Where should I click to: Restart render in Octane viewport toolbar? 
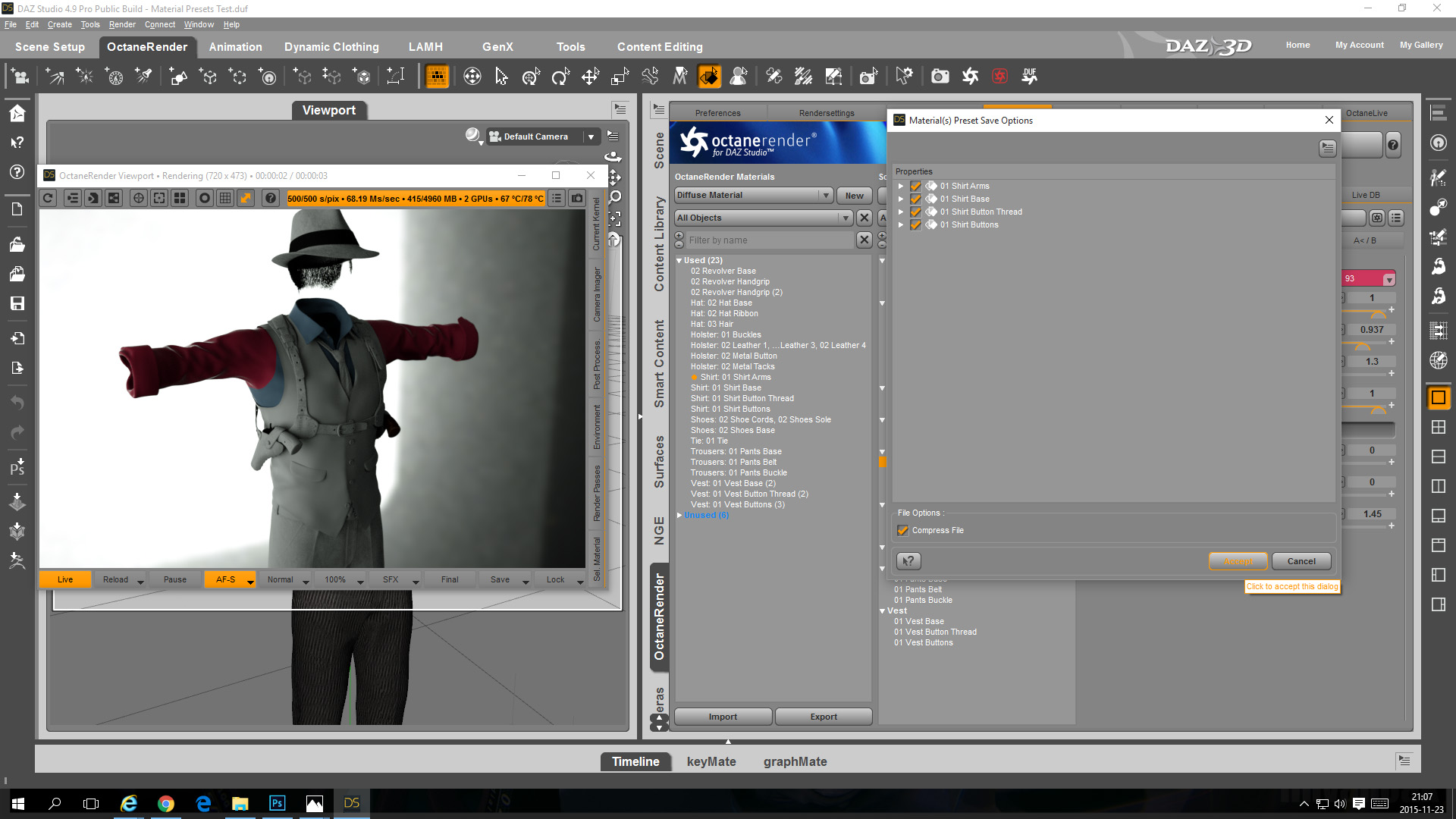pyautogui.click(x=48, y=198)
